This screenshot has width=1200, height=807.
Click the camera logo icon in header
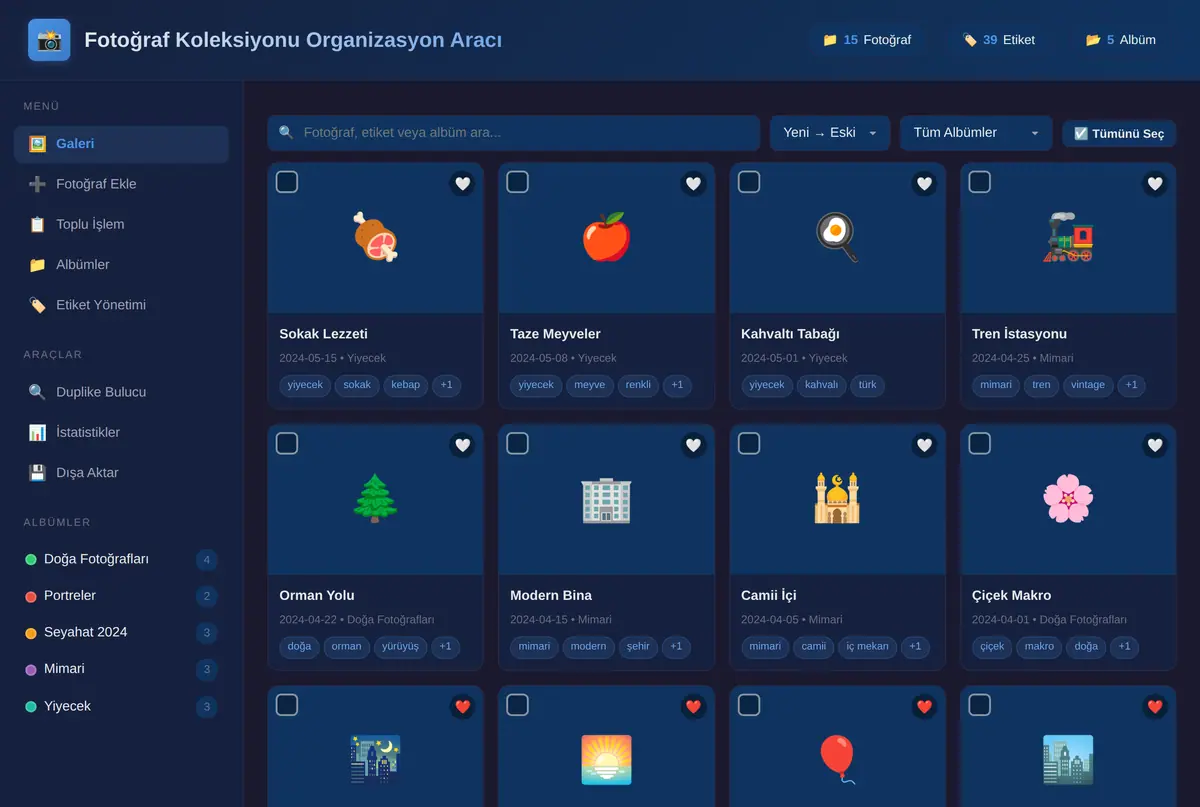[x=49, y=40]
